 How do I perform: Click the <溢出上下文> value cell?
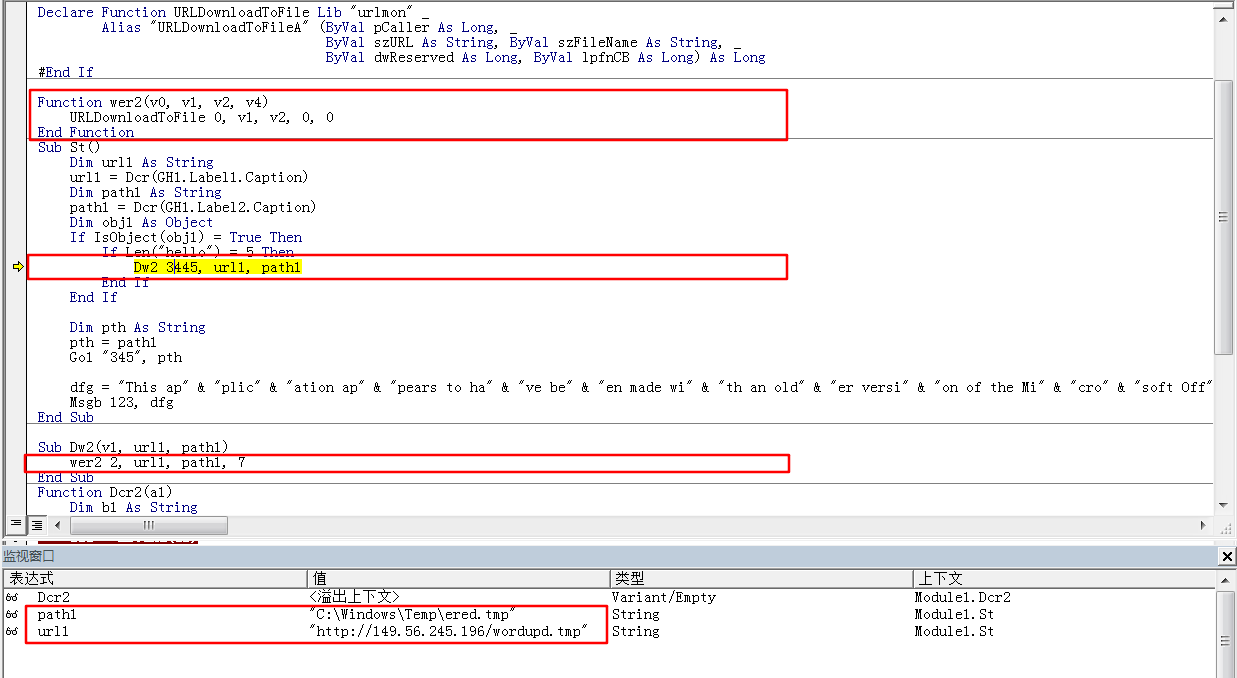tap(355, 598)
